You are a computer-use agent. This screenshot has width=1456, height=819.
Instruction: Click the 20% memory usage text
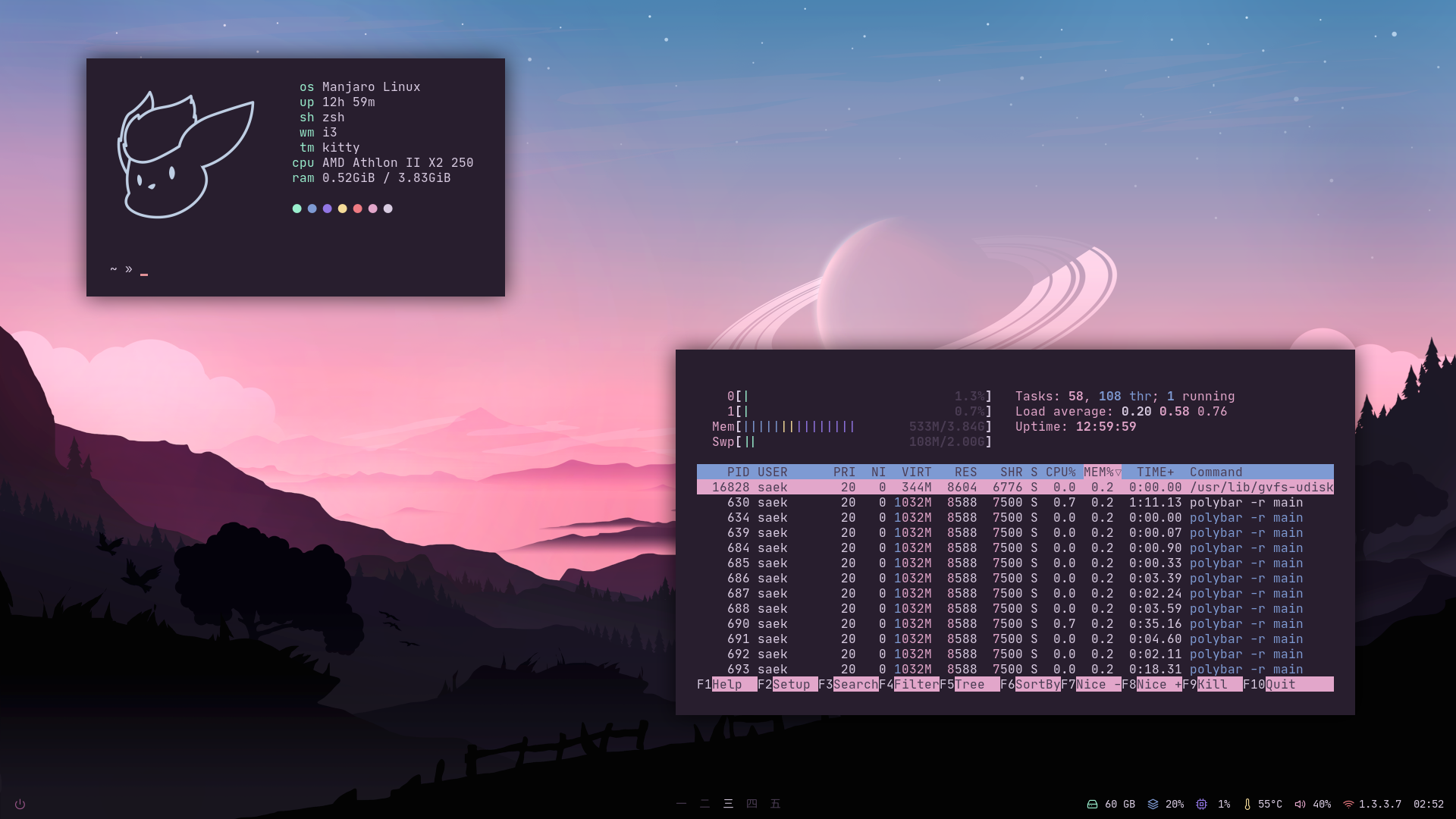1175,805
